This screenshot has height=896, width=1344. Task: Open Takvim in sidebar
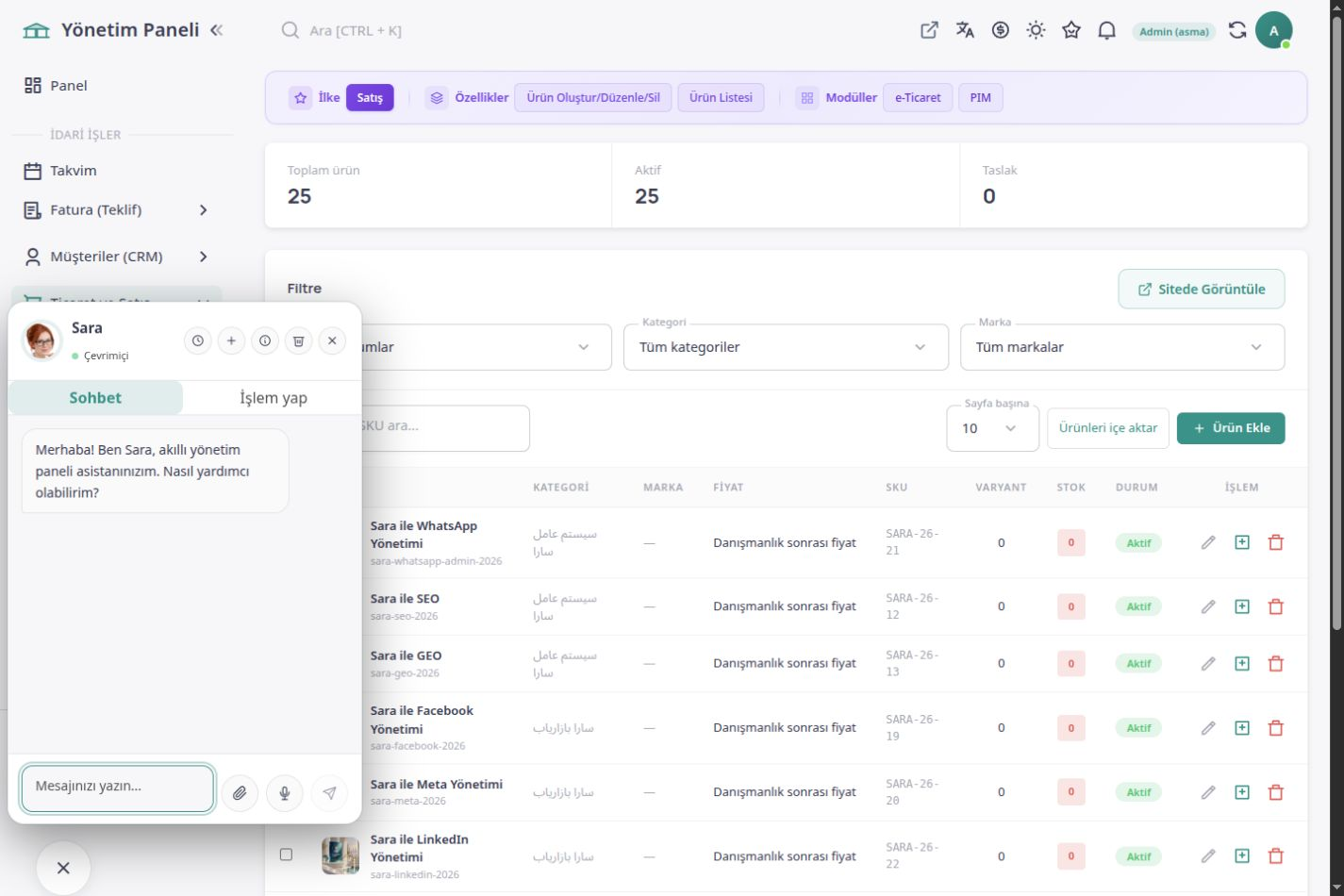pos(117,171)
